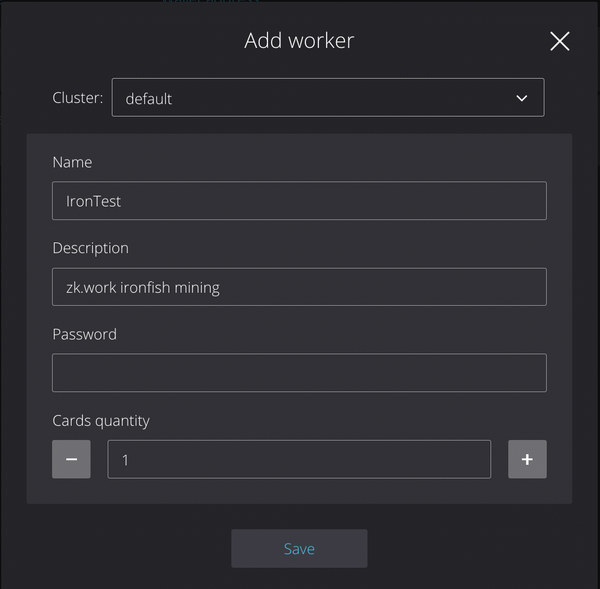Click the Cluster dropdown chevron arrow

(521, 98)
